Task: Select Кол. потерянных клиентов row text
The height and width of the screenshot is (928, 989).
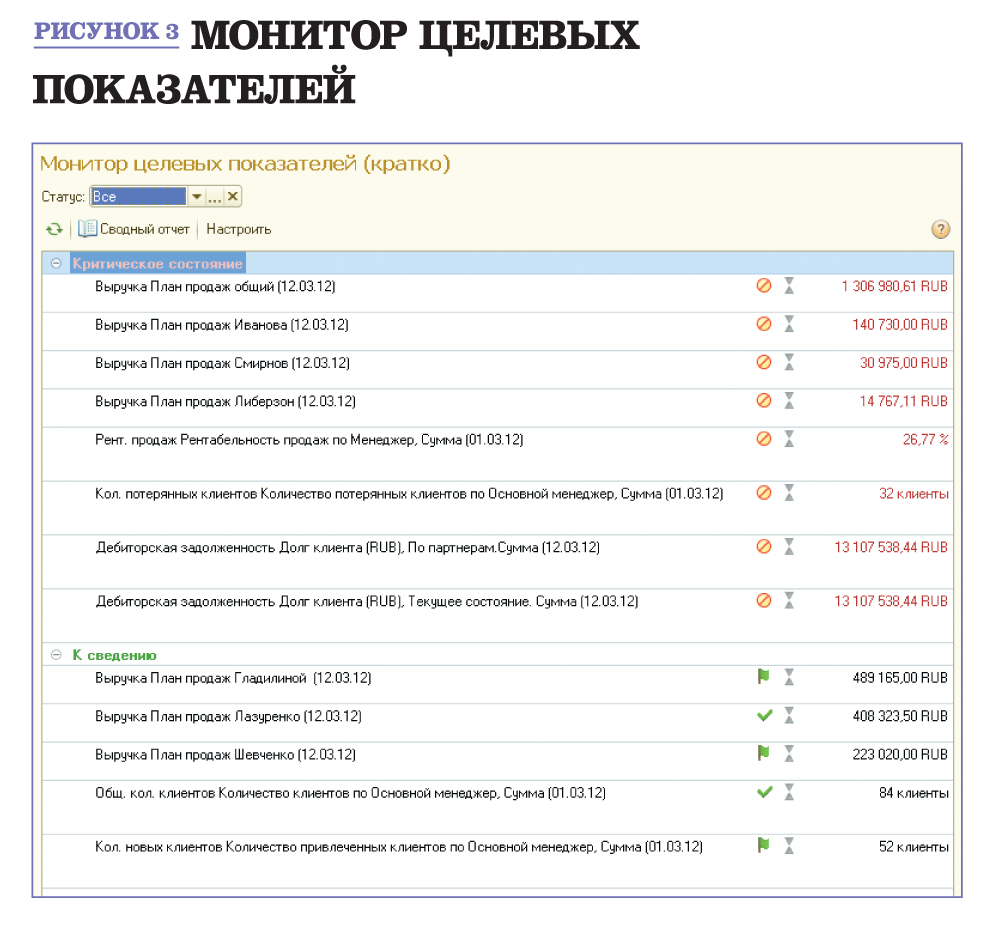Action: [x=409, y=493]
